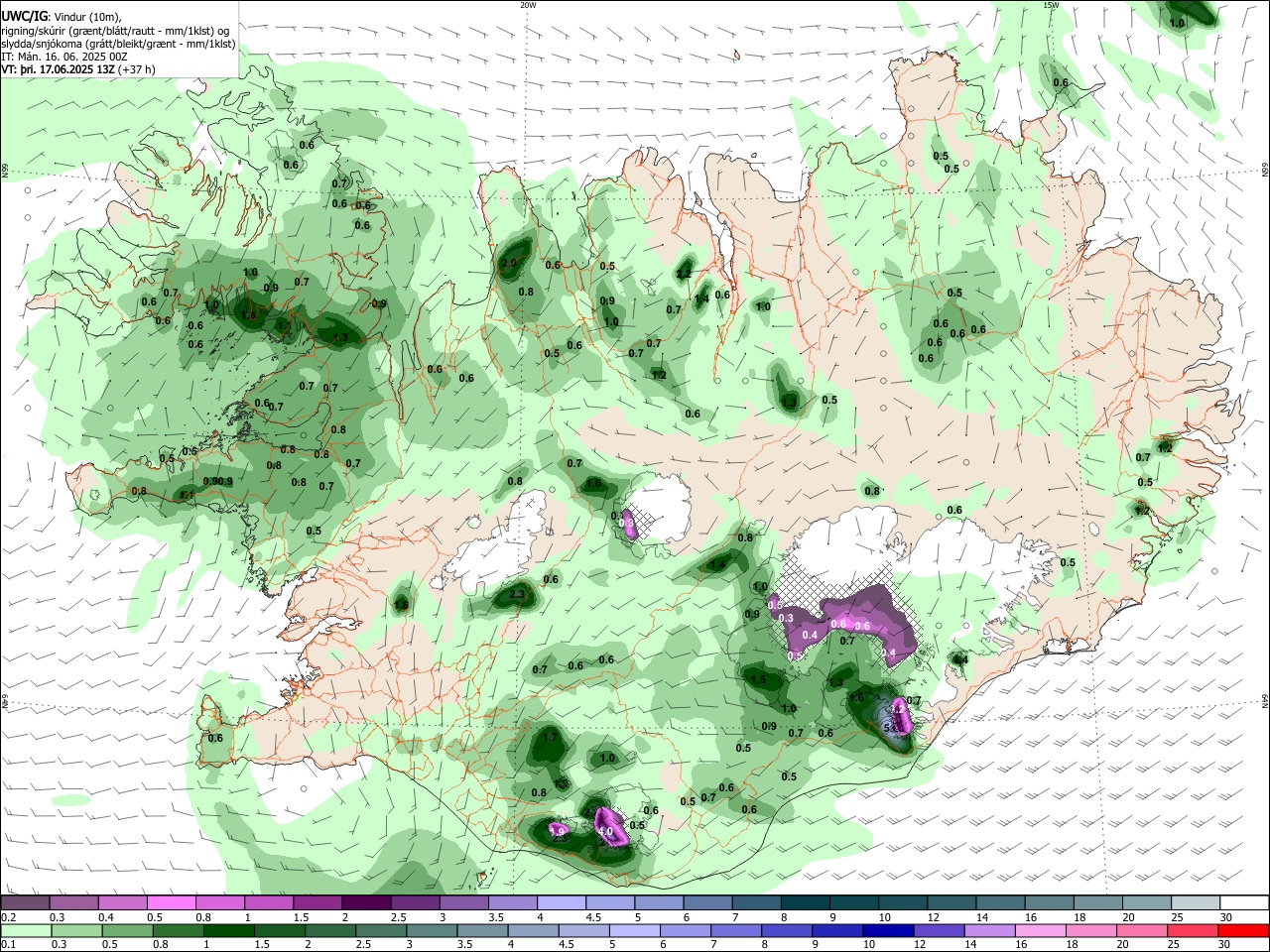Image resolution: width=1270 pixels, height=952 pixels.
Task: Click the 15W longitude label at top
Action: (1051, 5)
